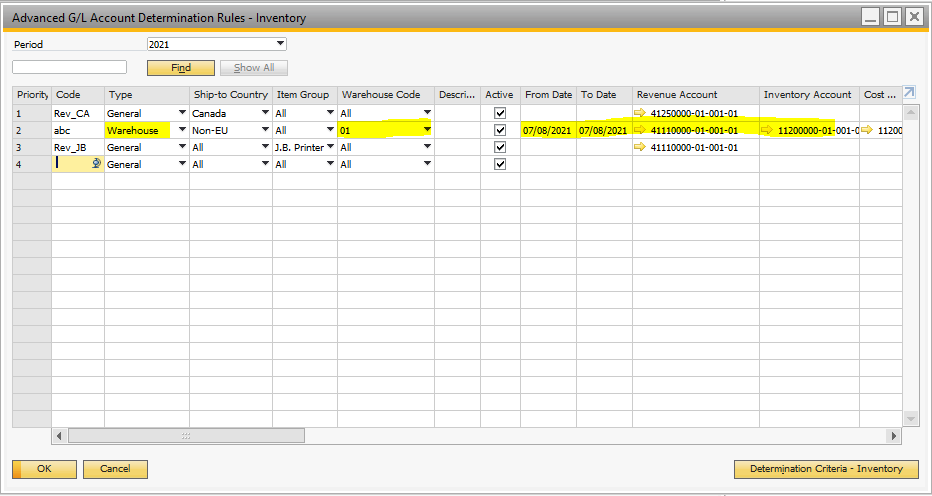Minimize the Determination Rules window
Image resolution: width=932 pixels, height=496 pixels.
point(871,17)
